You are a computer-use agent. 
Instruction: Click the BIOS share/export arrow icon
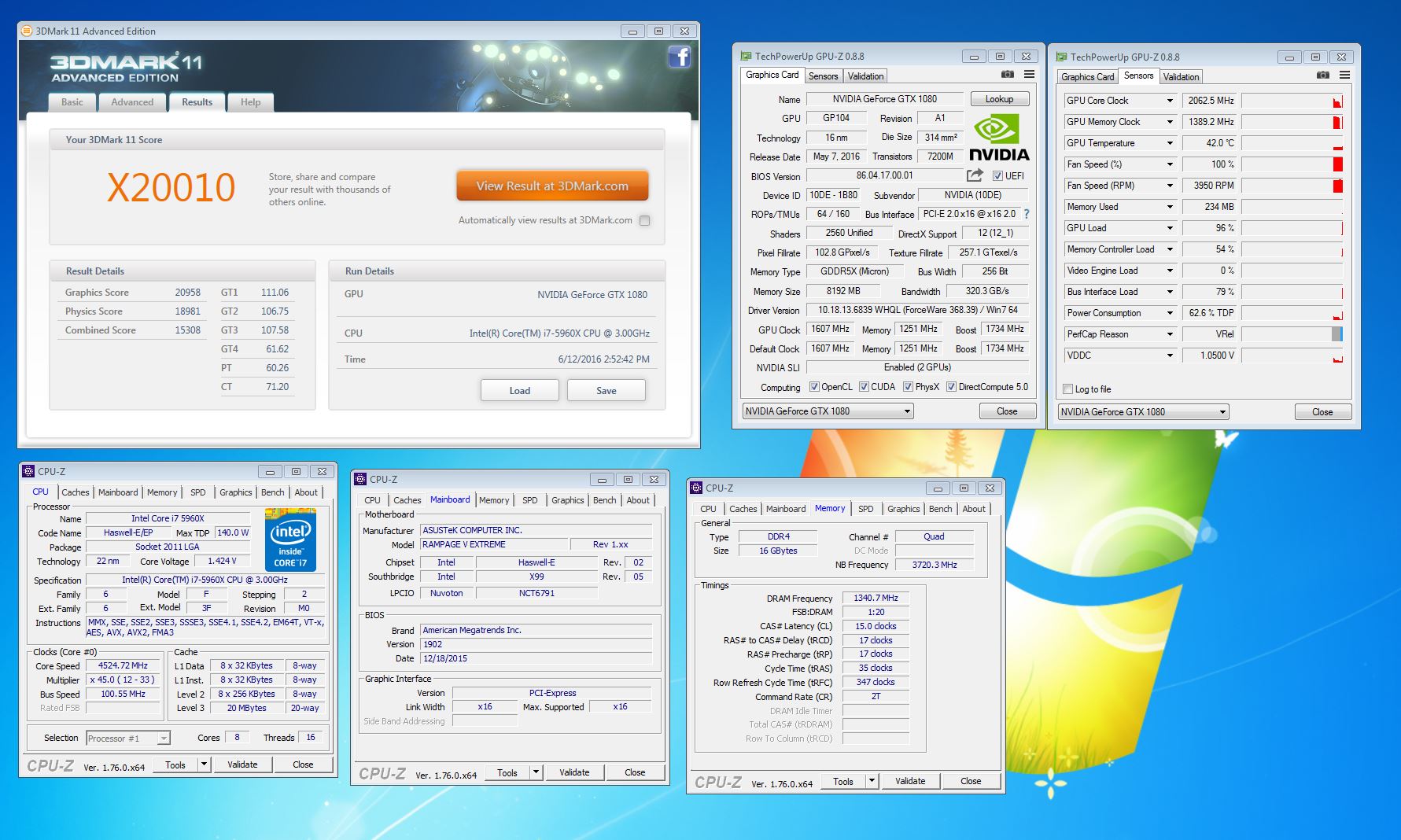click(975, 175)
